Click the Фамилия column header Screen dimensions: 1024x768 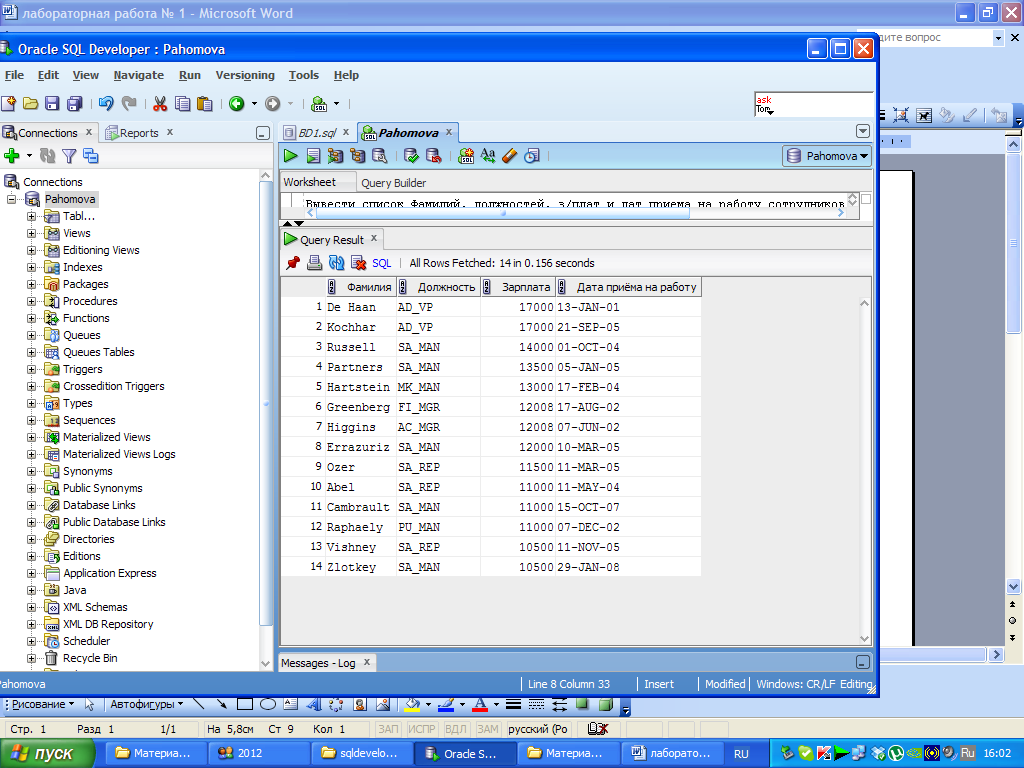tap(362, 287)
